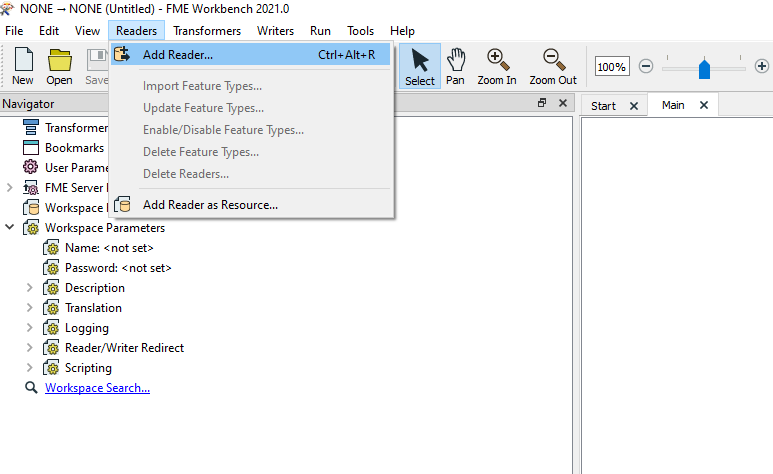
Task: Expand the Reader/Writer Redirect node
Action: [30, 348]
